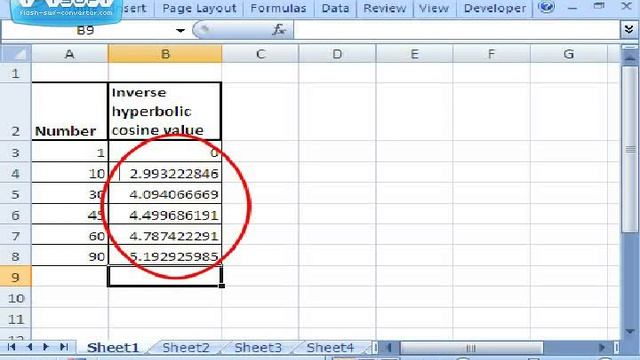This screenshot has height=360, width=640.
Task: Click cell A8 containing 90
Action: click(70, 256)
